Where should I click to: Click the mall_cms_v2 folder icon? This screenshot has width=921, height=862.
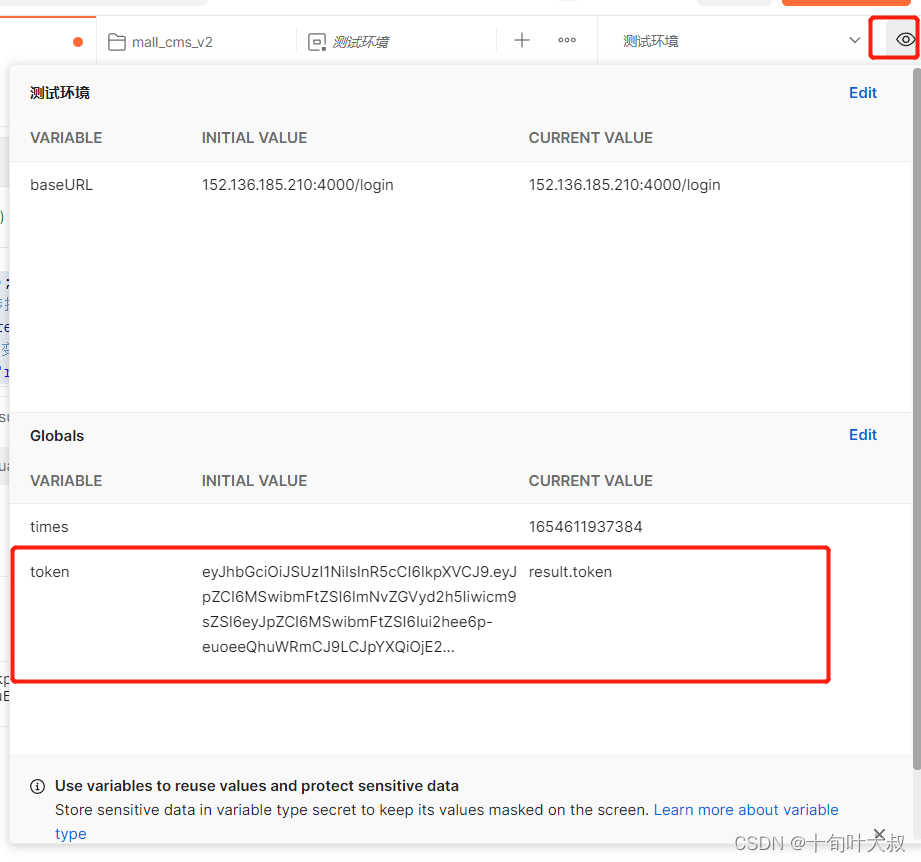click(x=117, y=42)
